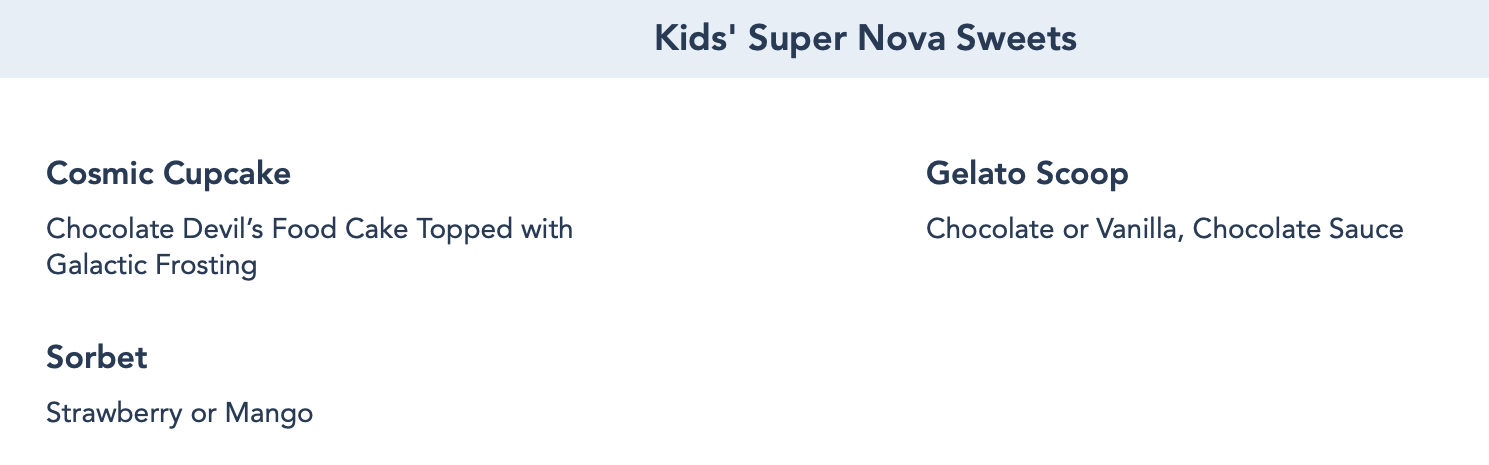Image resolution: width=1489 pixels, height=465 pixels.
Task: Click the "Strawberry or Mango" description
Action: click(x=179, y=413)
